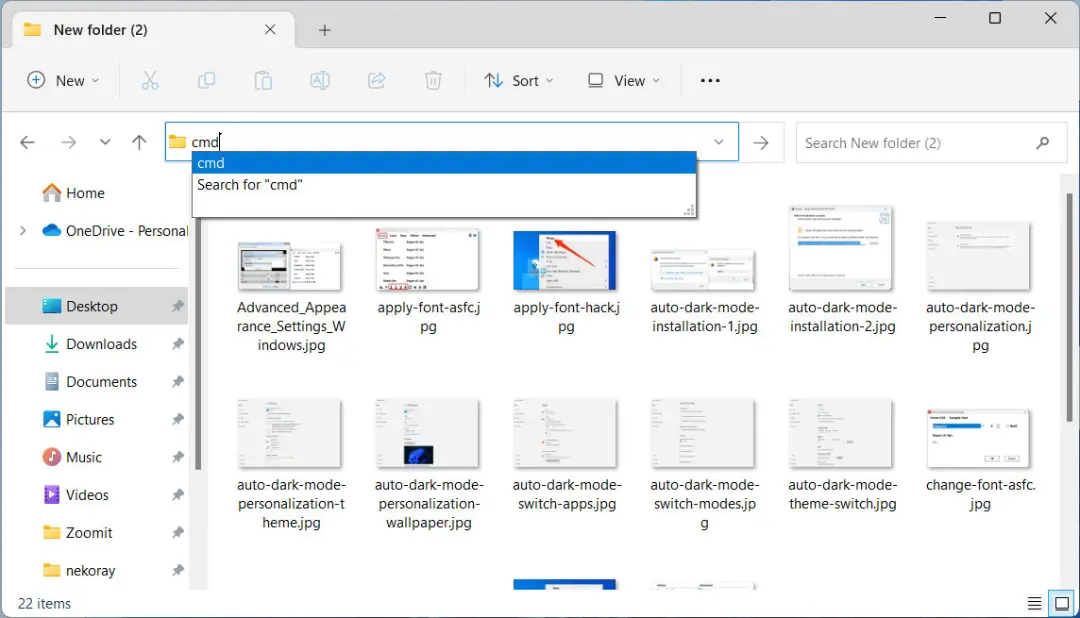Switch to details list view icon

(x=1035, y=604)
